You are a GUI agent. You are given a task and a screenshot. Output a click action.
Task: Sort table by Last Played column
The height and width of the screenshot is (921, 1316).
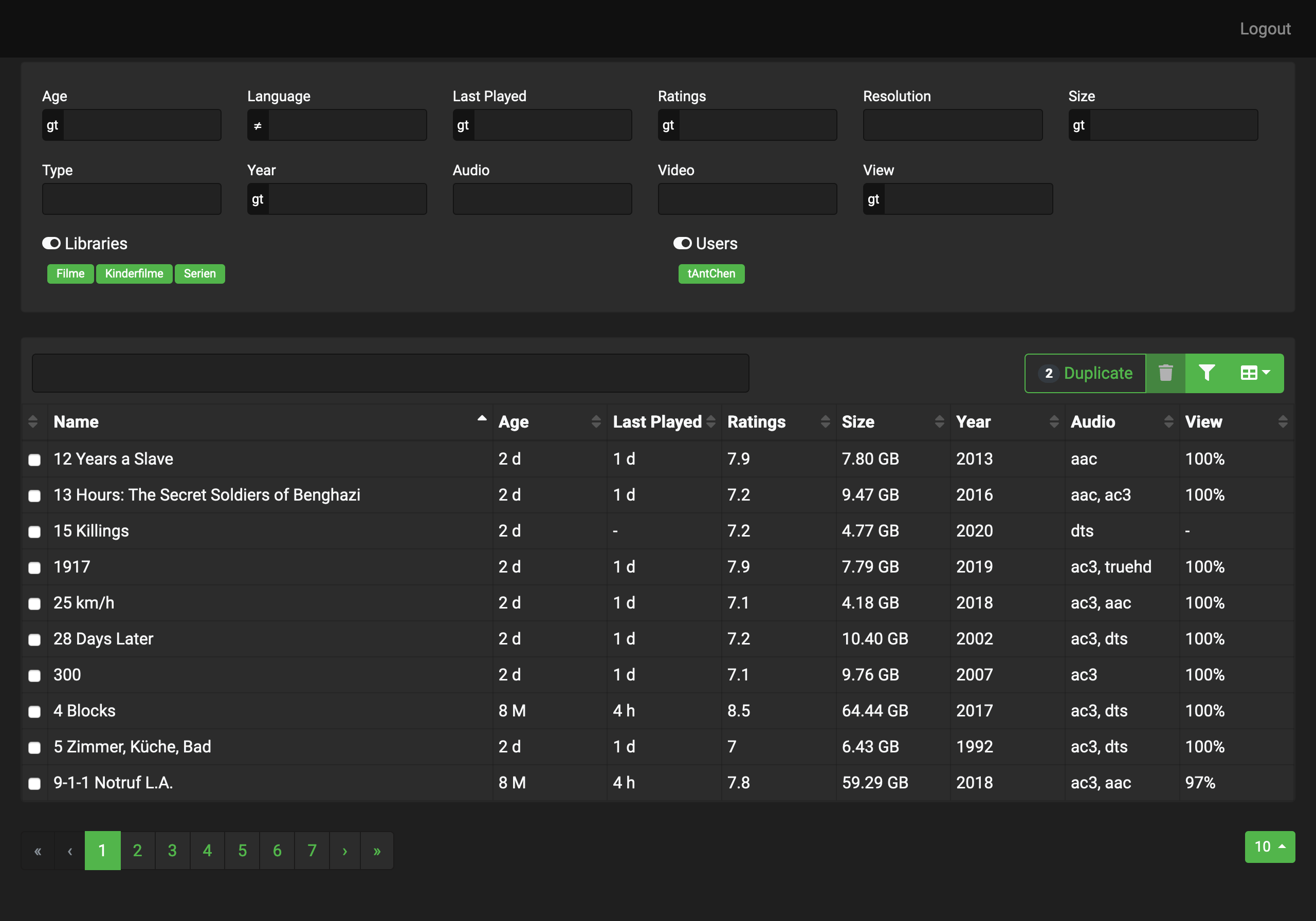(711, 422)
